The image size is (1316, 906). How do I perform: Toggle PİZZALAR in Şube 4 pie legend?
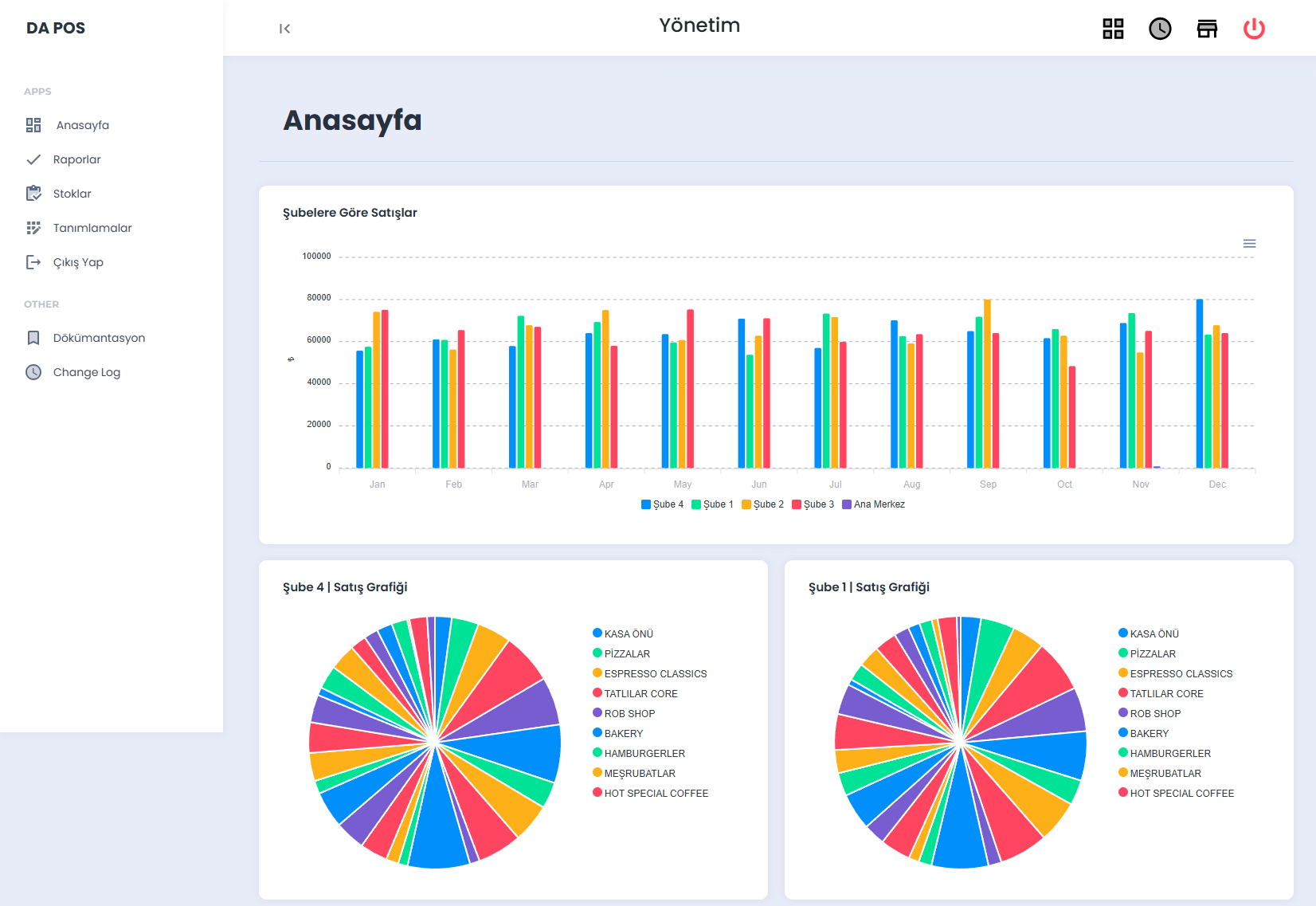pyautogui.click(x=626, y=653)
